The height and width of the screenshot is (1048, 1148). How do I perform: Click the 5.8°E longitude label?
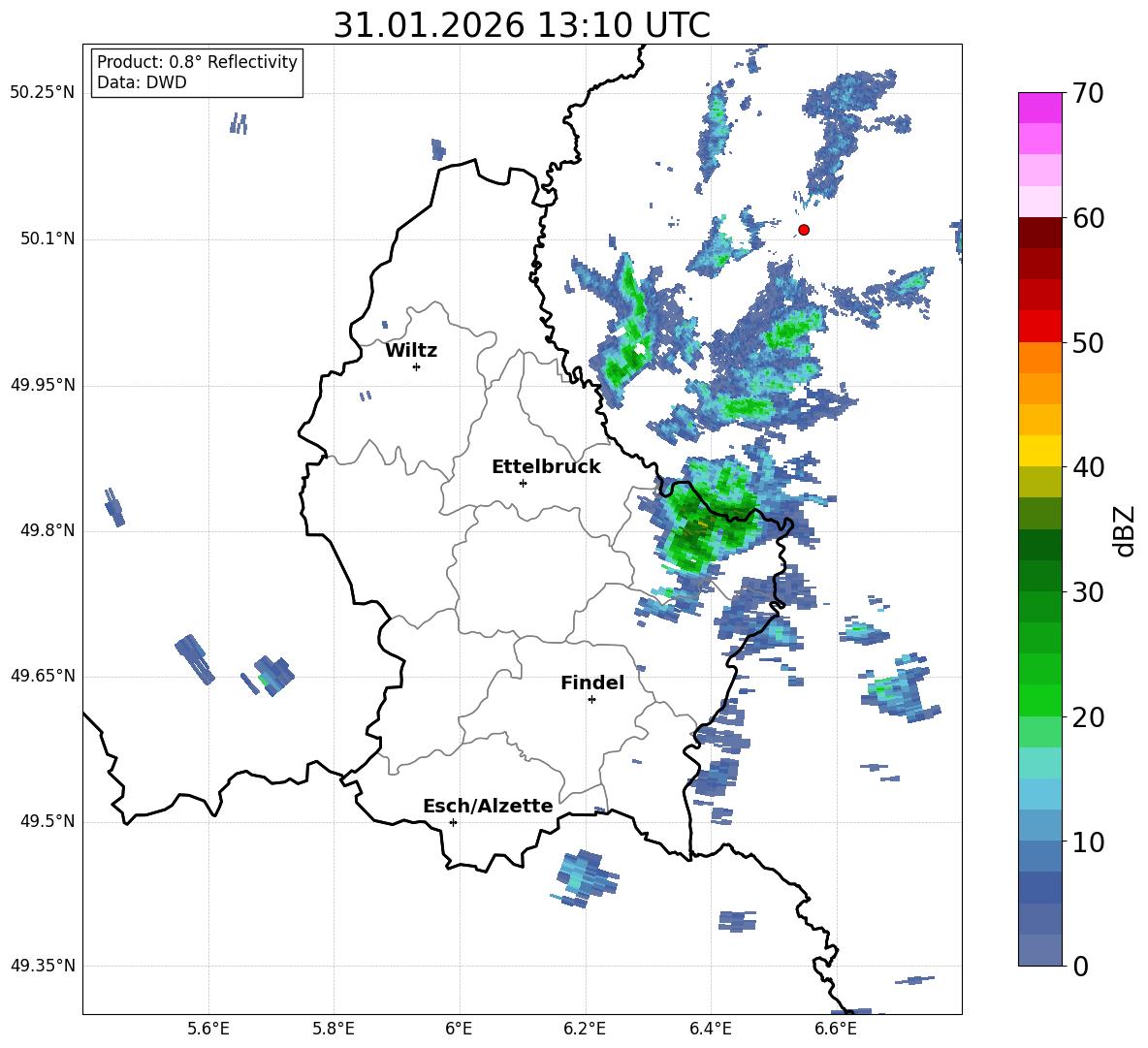pyautogui.click(x=334, y=1029)
